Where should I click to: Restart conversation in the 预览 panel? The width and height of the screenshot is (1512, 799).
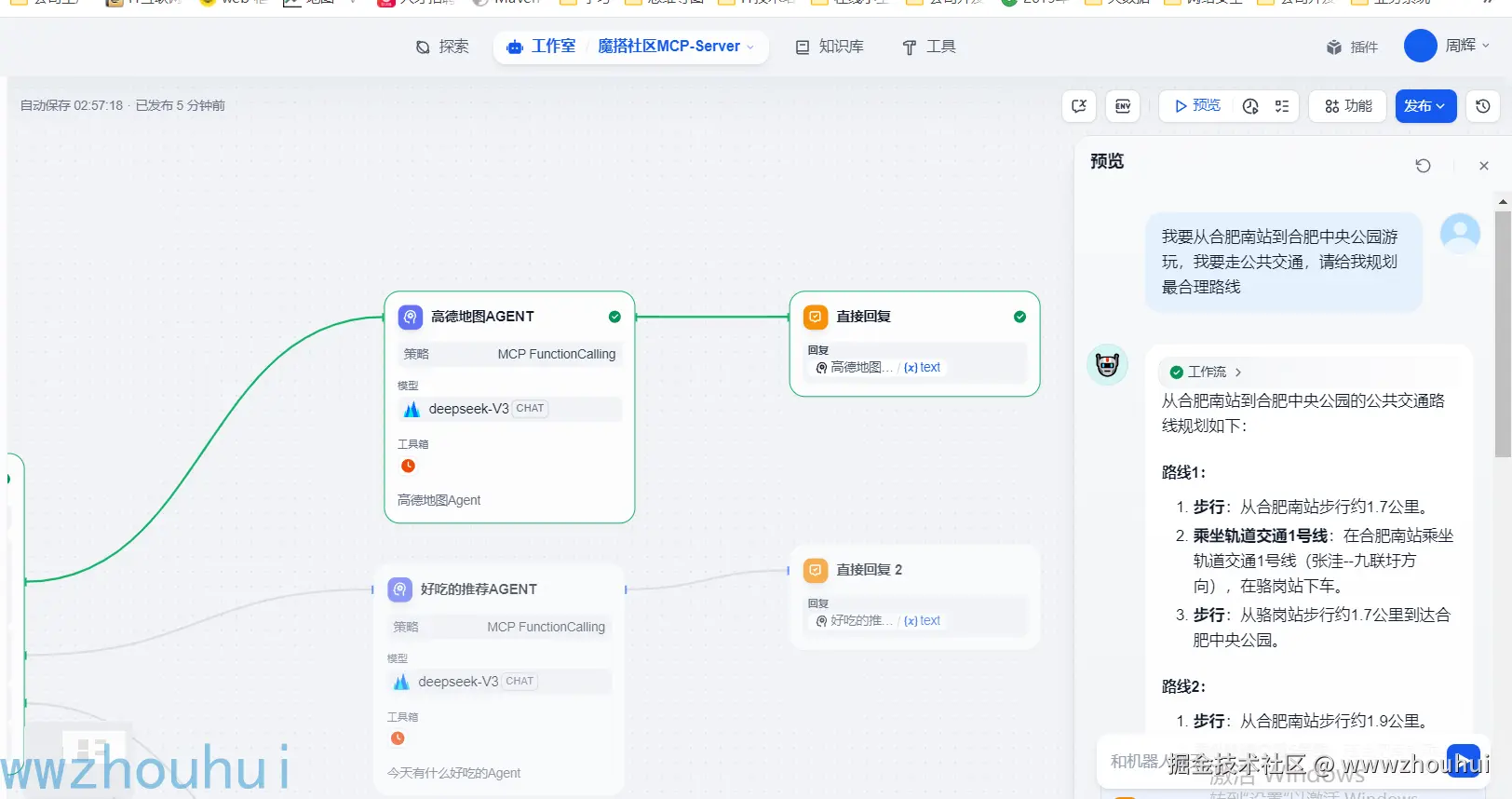[x=1423, y=166]
